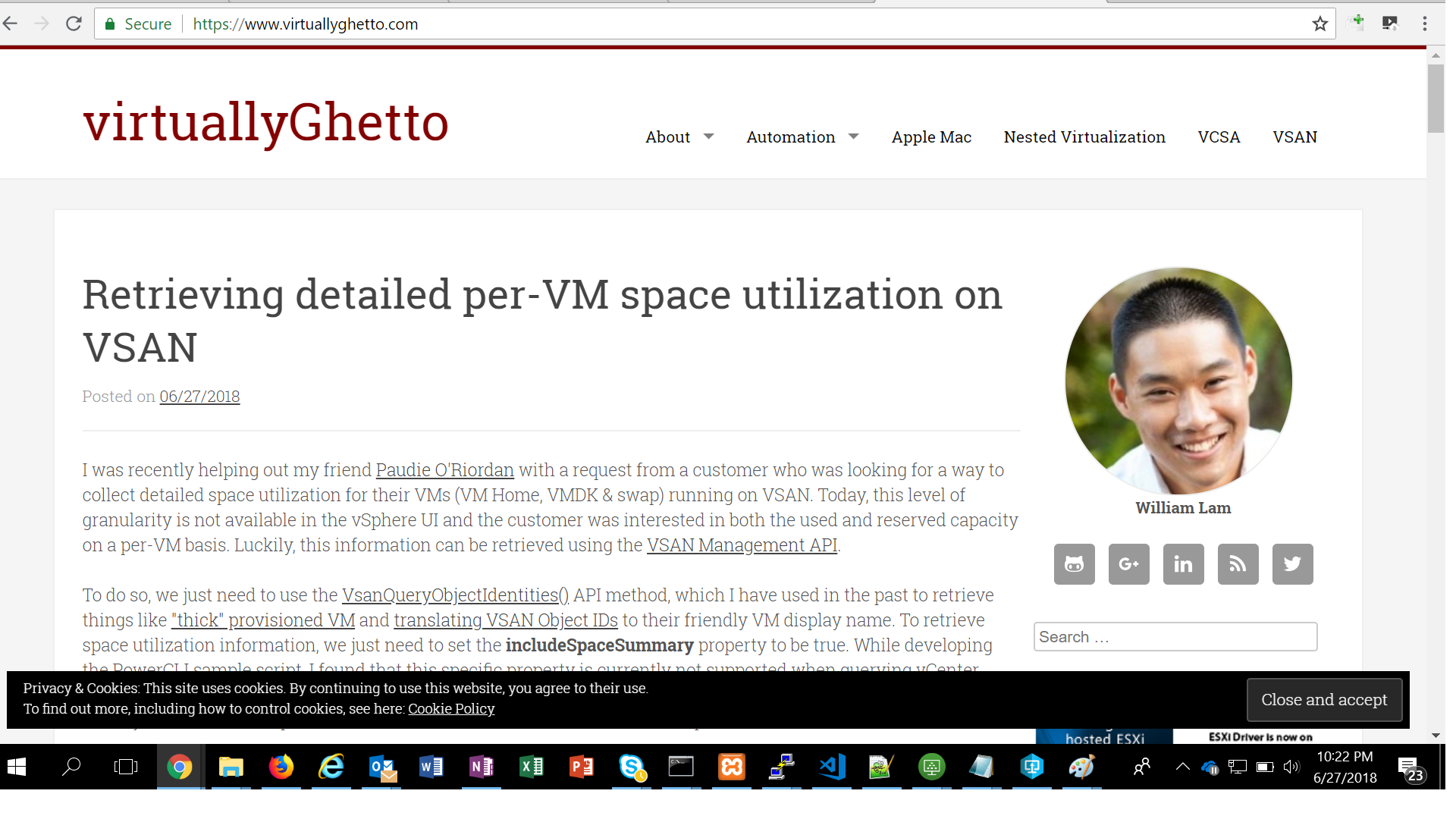Click the Twitter social icon

click(1292, 564)
